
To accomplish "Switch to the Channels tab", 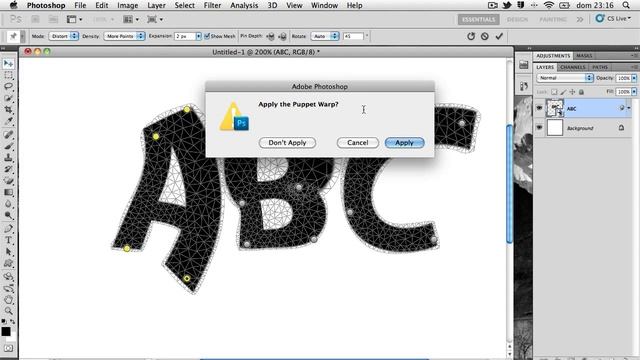I will coord(572,67).
